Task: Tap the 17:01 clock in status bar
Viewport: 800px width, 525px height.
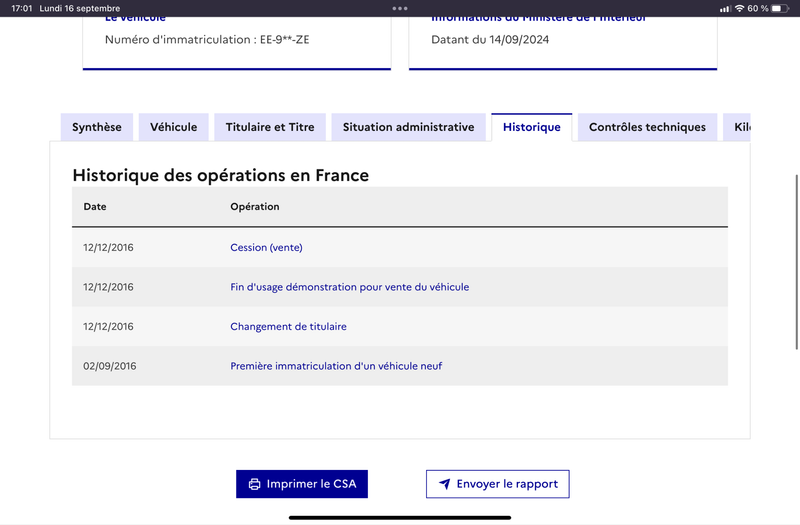Action: 21,8
